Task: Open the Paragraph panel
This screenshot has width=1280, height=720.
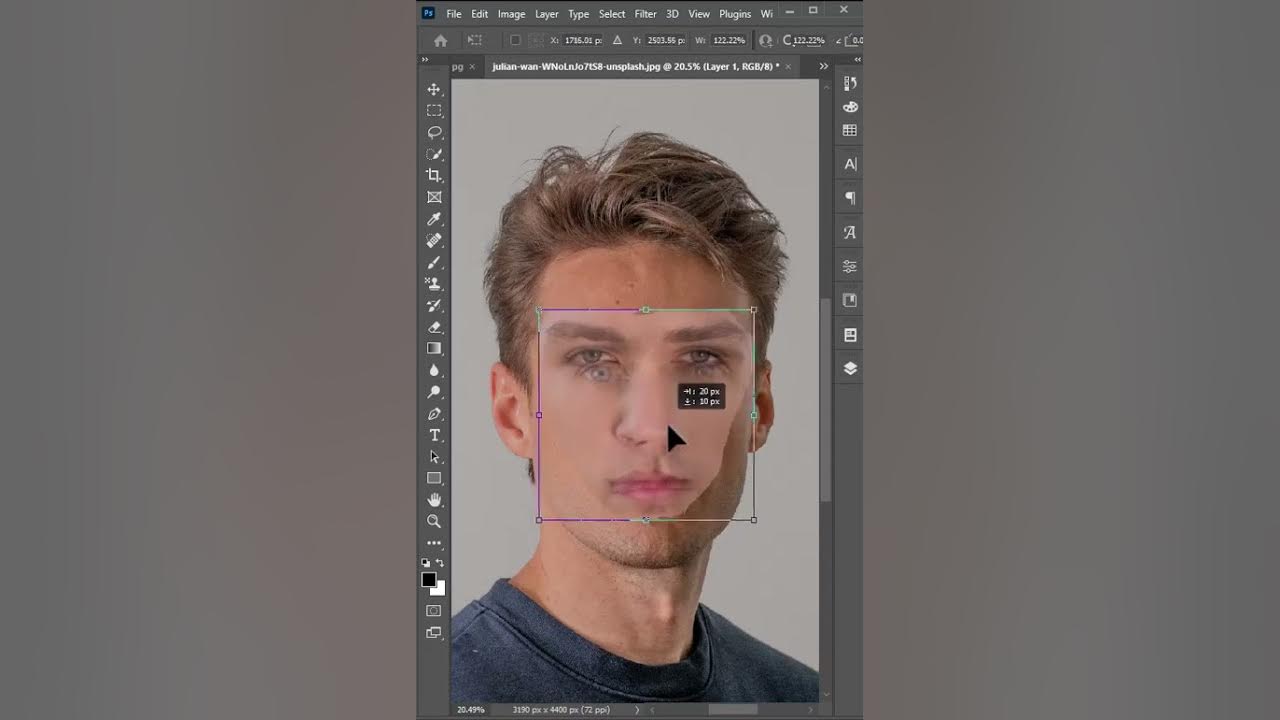Action: (x=850, y=198)
